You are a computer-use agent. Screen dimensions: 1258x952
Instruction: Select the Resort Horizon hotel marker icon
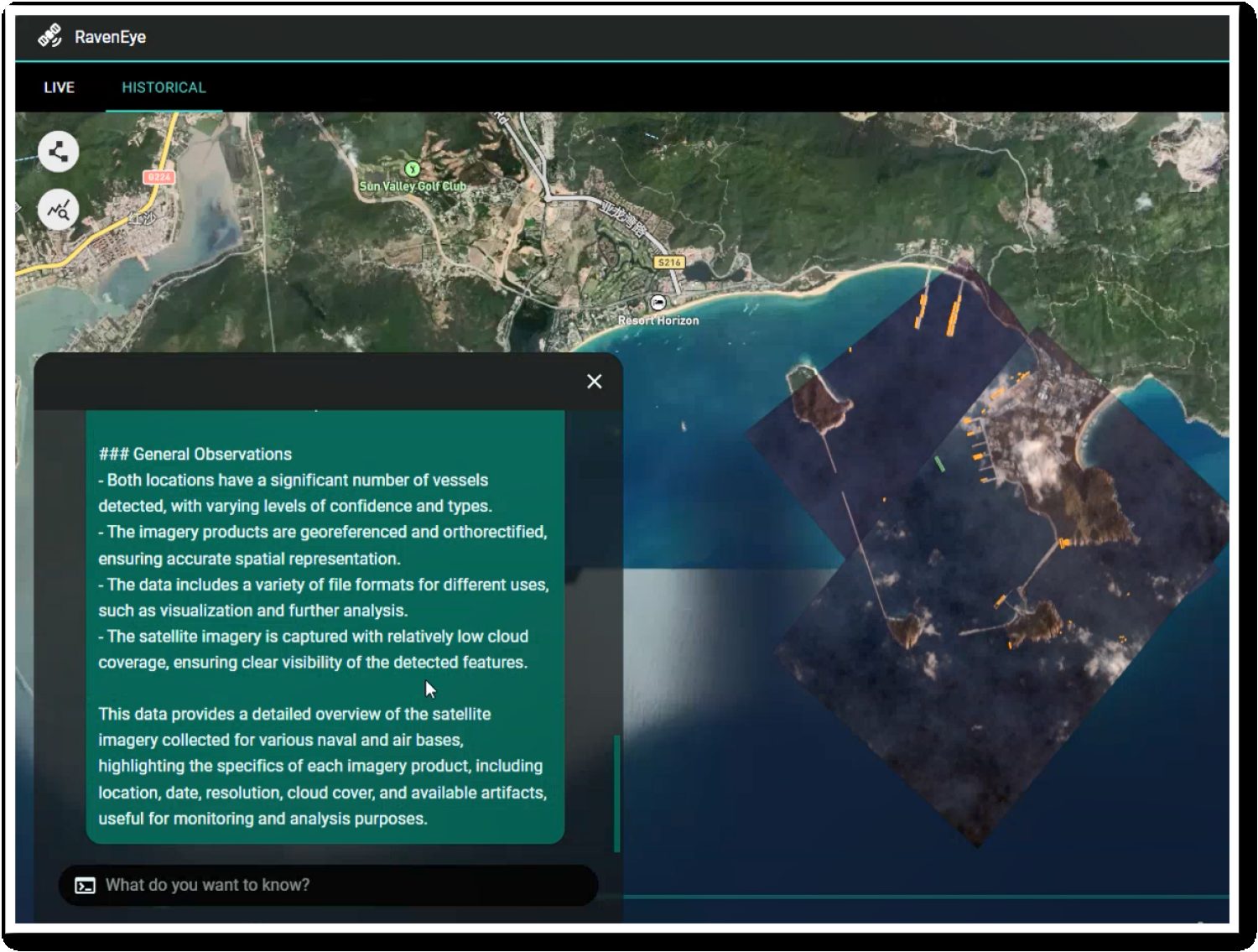(x=658, y=303)
